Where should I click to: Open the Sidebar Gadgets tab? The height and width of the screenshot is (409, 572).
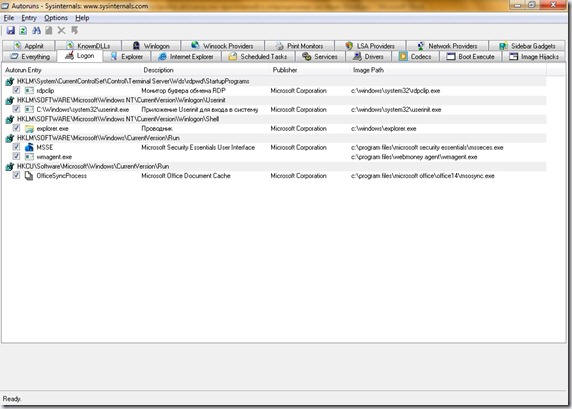click(527, 46)
